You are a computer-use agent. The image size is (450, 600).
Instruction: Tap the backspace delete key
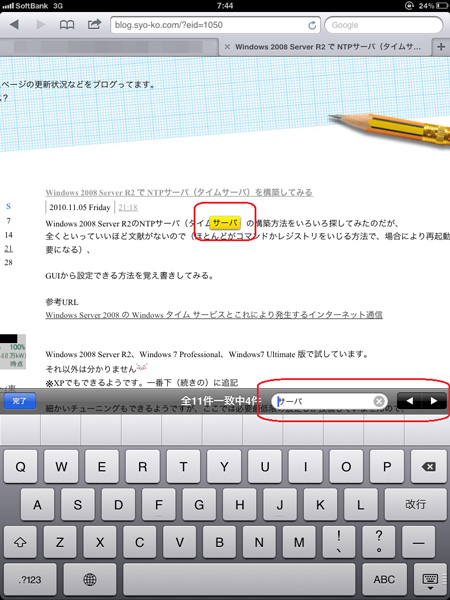click(429, 467)
